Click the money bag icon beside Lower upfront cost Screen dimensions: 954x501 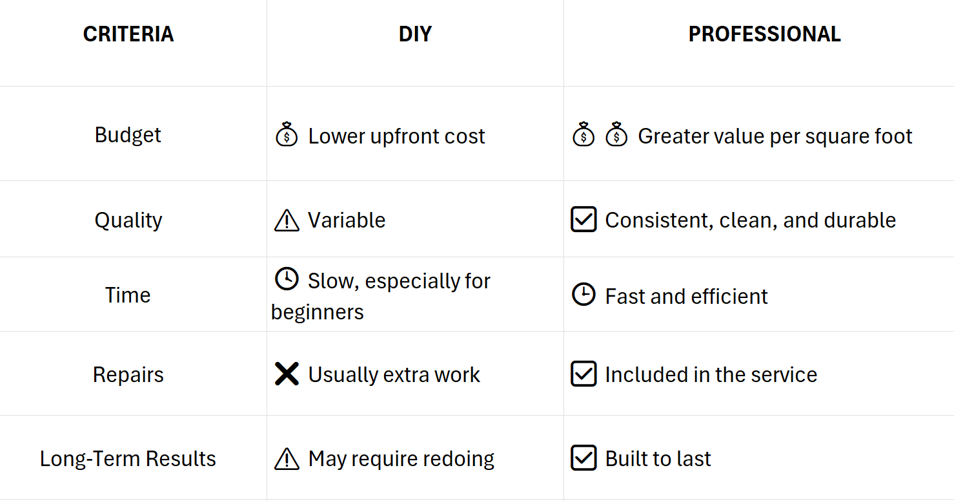coord(287,135)
